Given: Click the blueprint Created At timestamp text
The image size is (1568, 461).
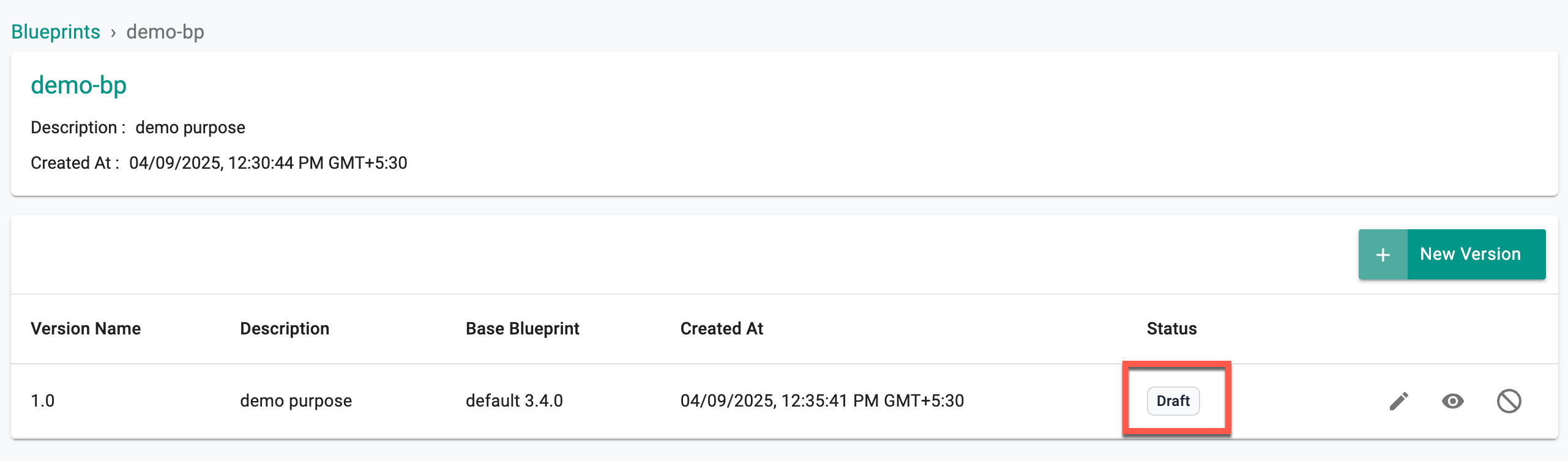Looking at the screenshot, I should pyautogui.click(x=268, y=163).
